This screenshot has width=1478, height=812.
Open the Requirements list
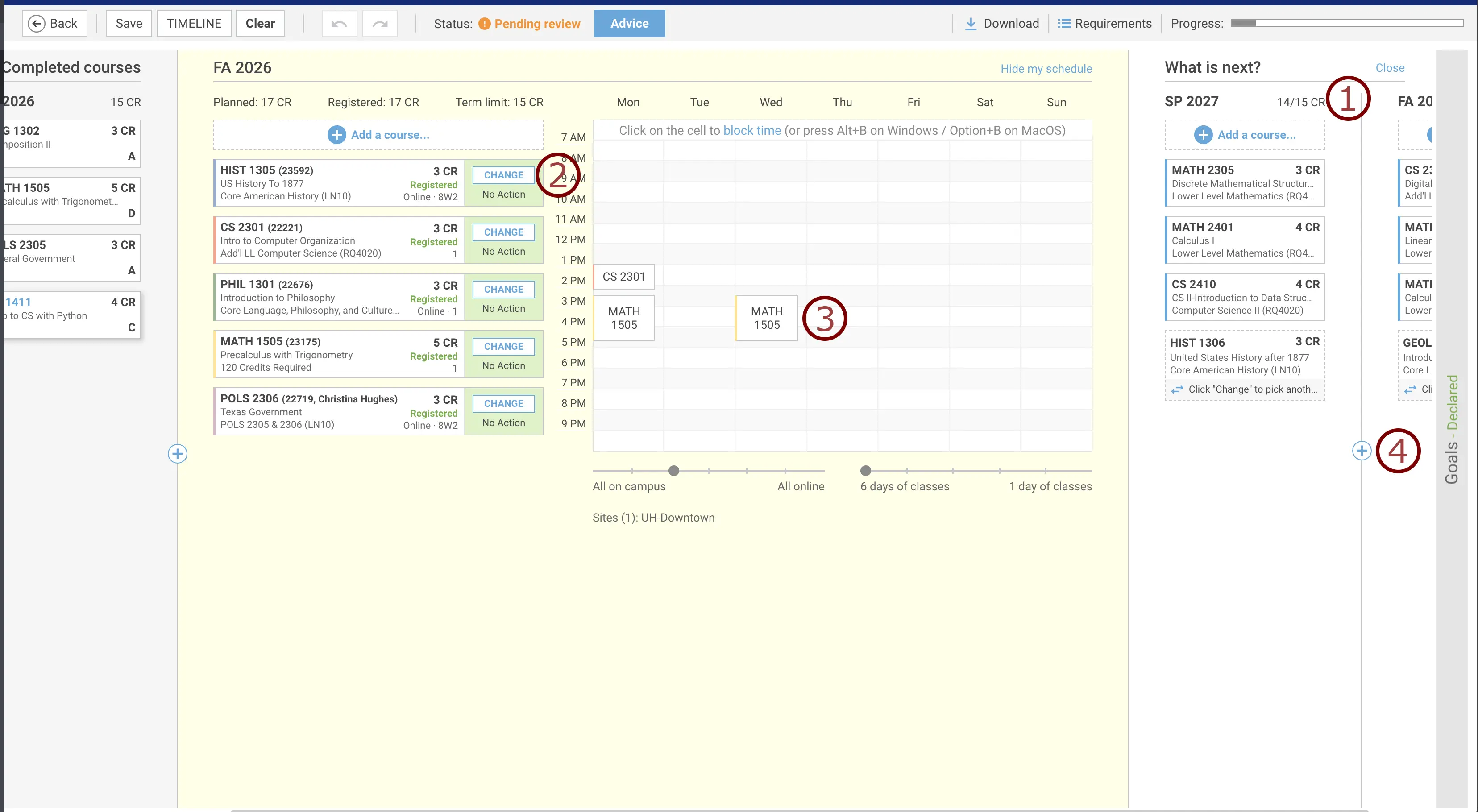[1104, 24]
